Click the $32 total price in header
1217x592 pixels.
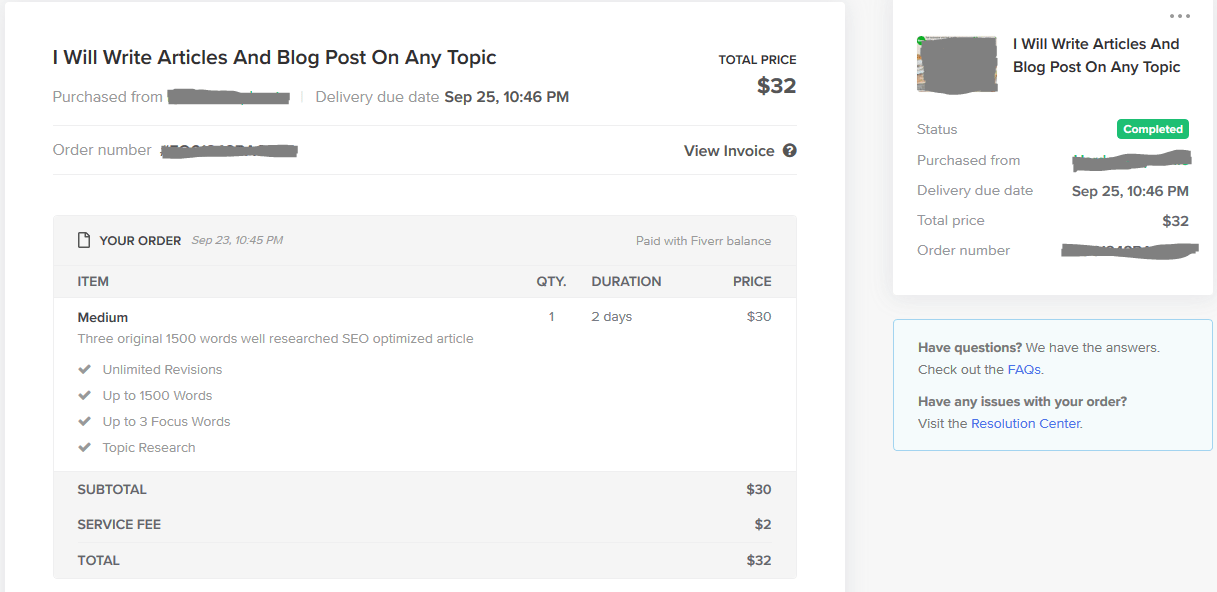pyautogui.click(x=776, y=86)
